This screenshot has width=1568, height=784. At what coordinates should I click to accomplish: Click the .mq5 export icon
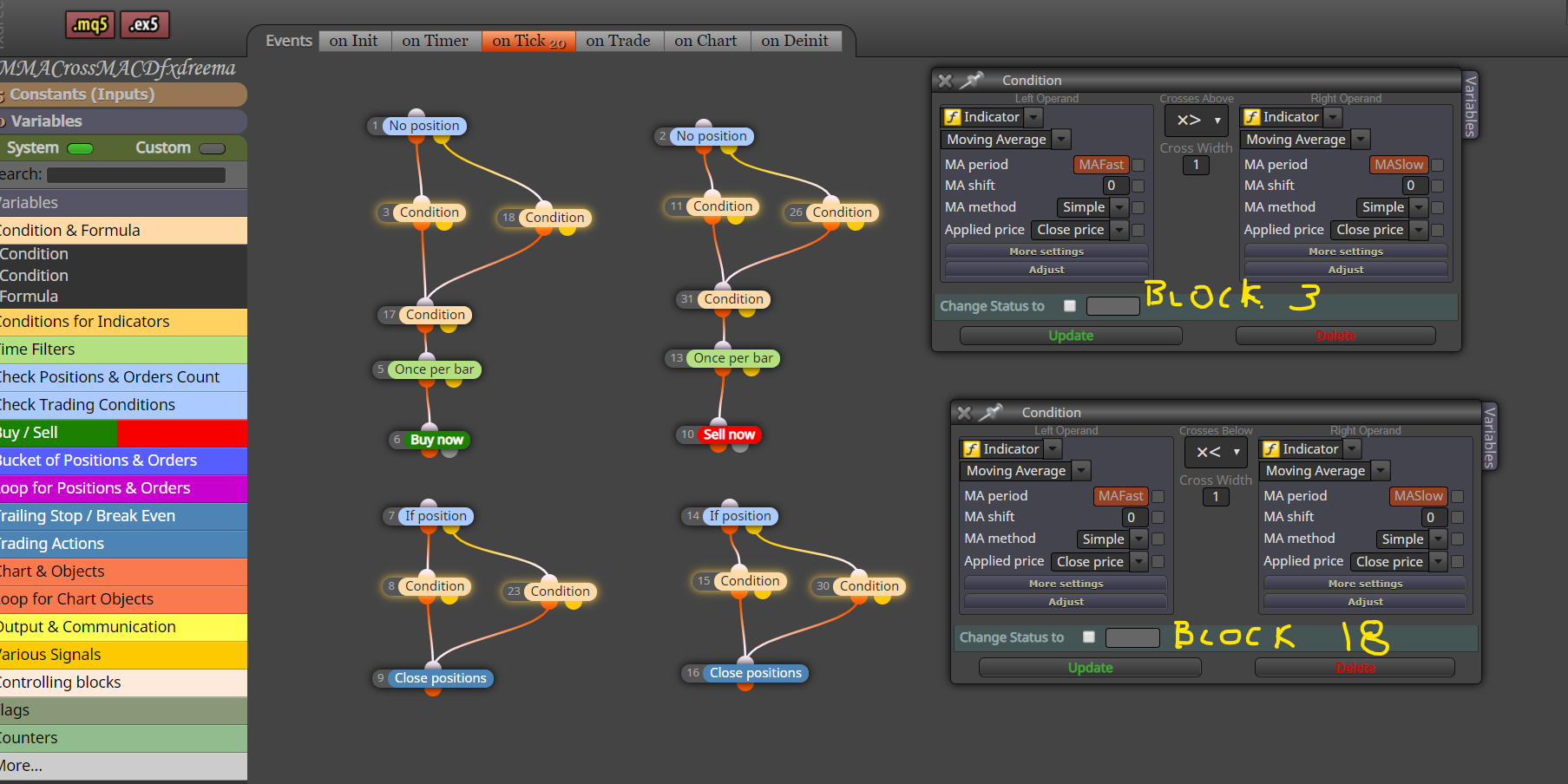[x=90, y=25]
